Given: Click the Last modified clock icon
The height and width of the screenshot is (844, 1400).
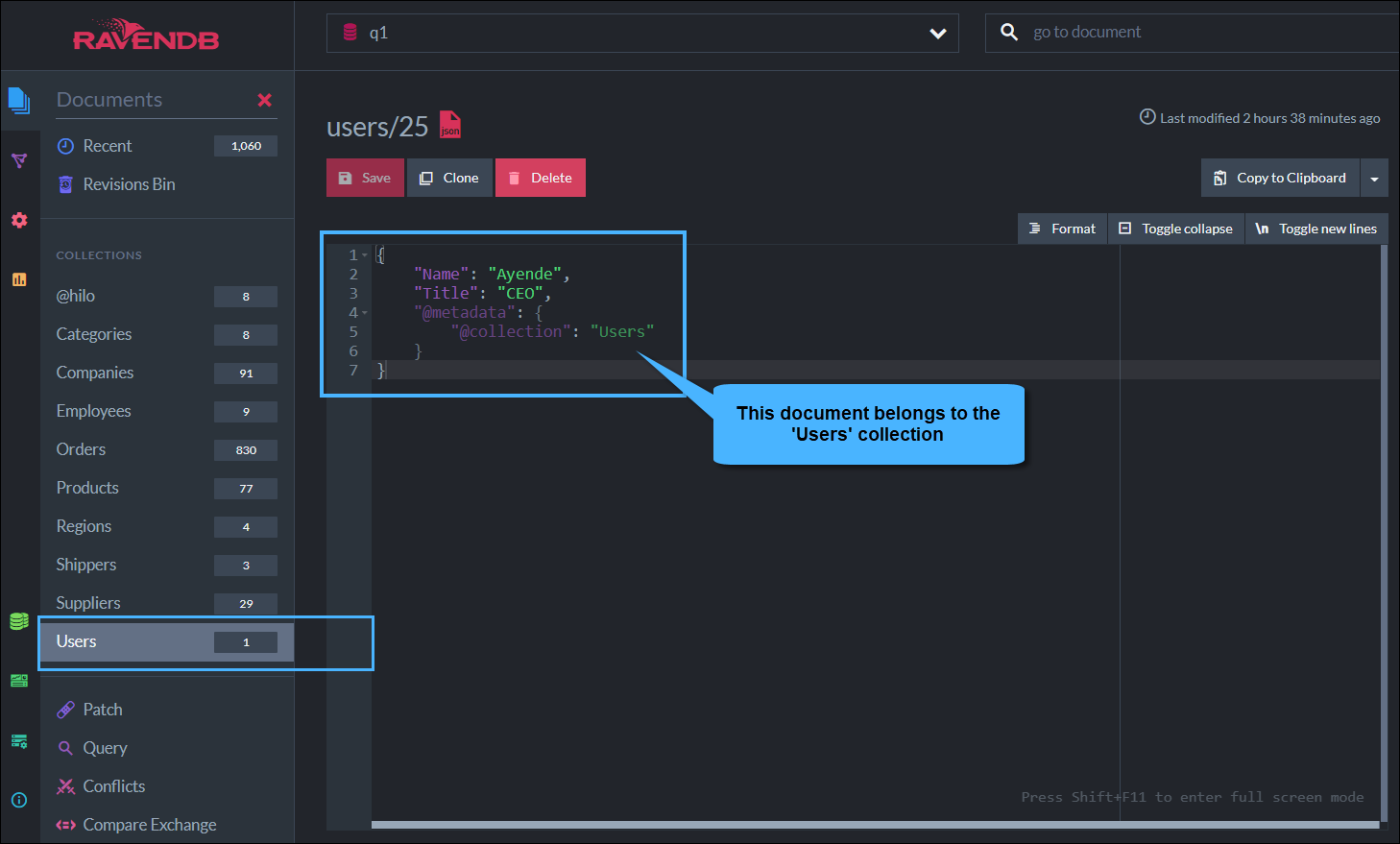Looking at the screenshot, I should coord(1147,117).
